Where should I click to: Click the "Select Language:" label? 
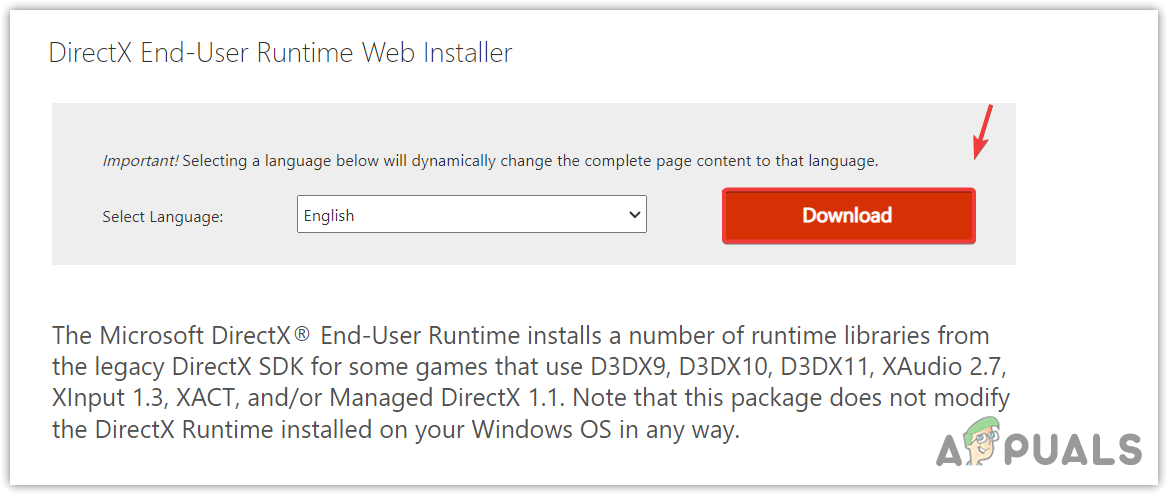point(163,216)
